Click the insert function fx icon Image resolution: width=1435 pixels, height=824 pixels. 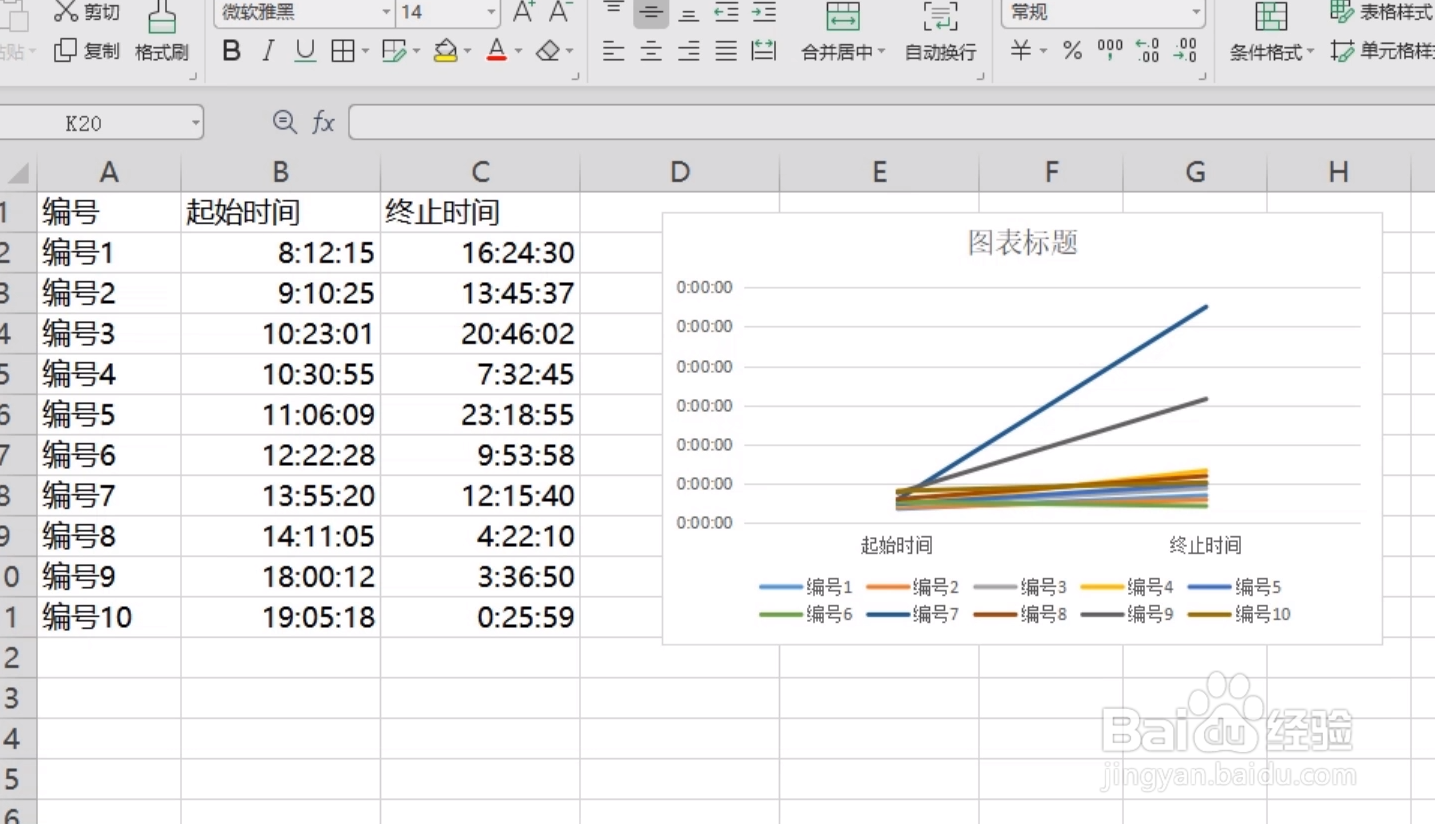pyautogui.click(x=323, y=123)
